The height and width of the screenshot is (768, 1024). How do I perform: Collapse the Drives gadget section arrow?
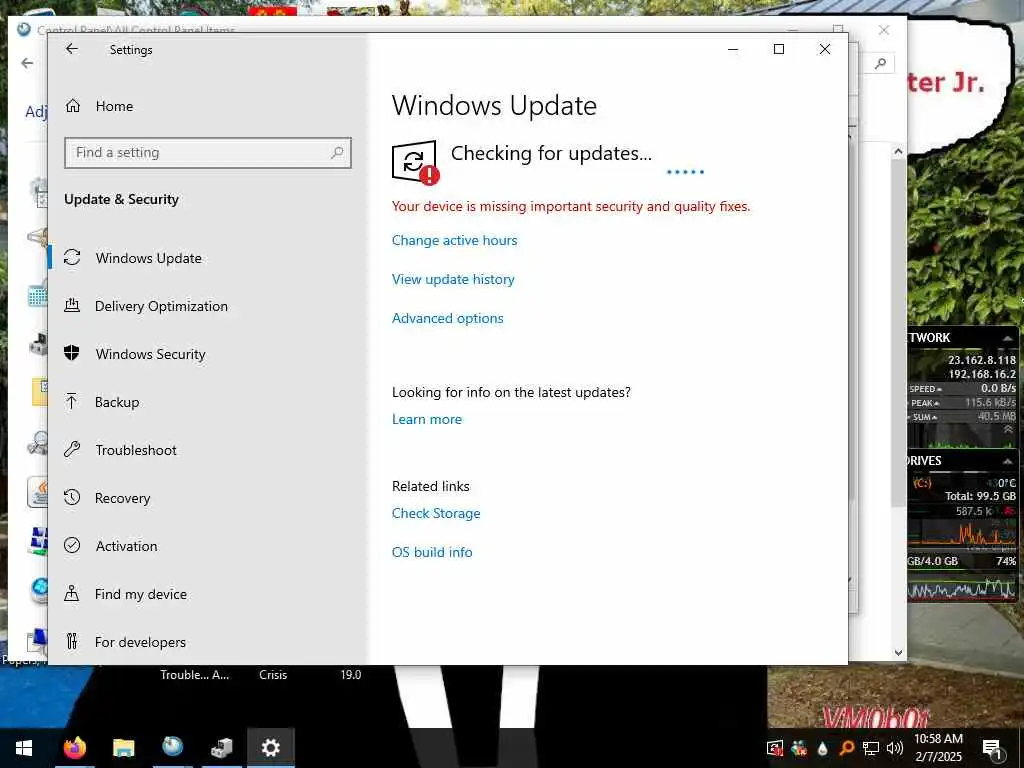pyautogui.click(x=1008, y=461)
